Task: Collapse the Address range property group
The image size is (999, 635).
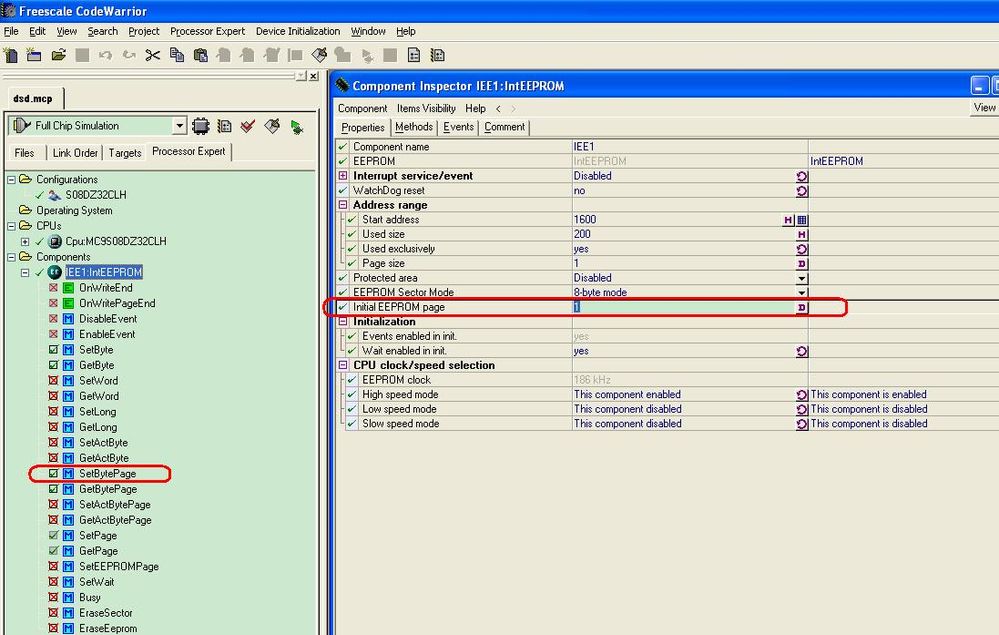Action: pos(343,205)
